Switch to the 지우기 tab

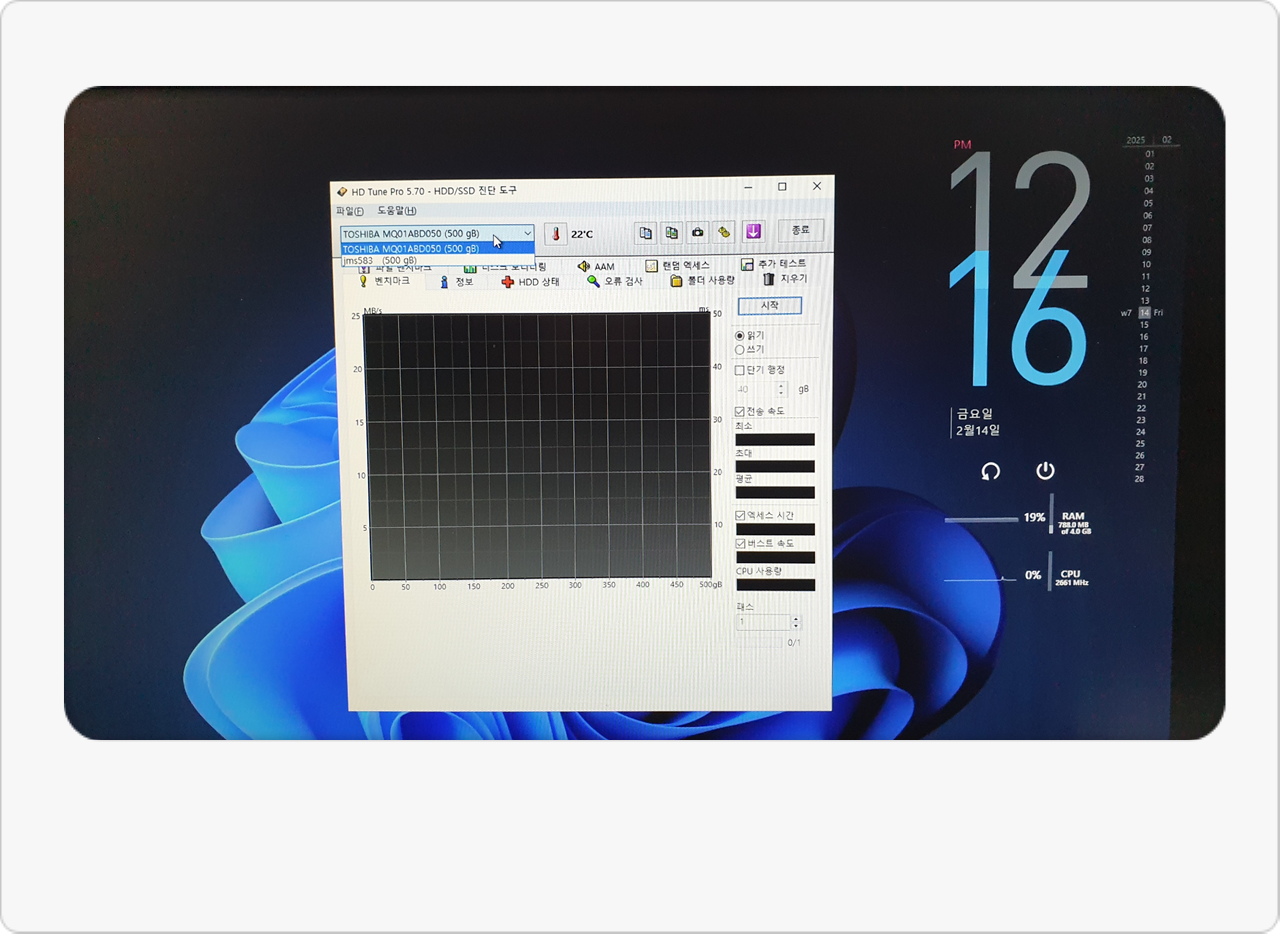pos(785,279)
